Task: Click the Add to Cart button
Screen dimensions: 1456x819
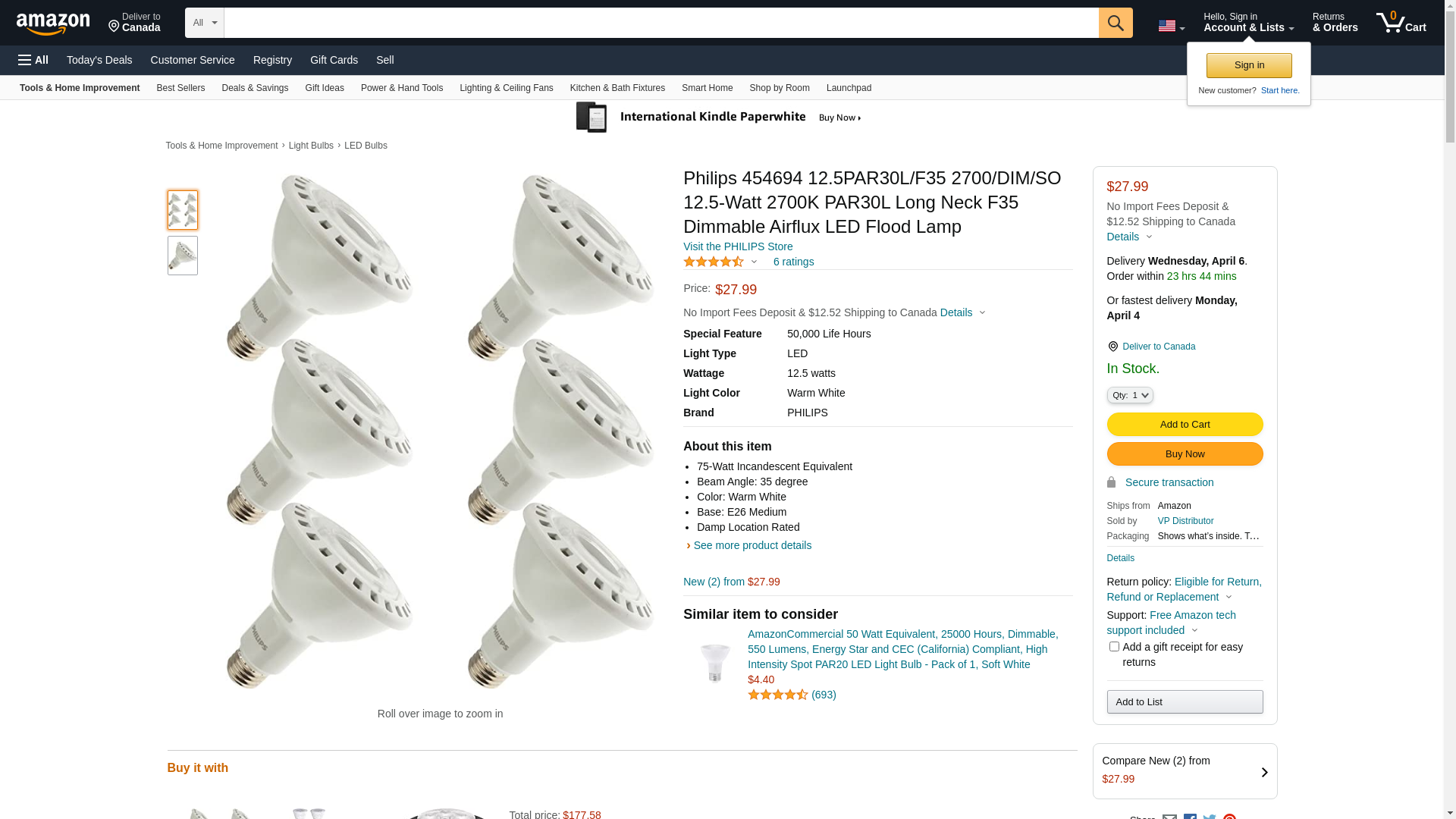Action: [1185, 425]
